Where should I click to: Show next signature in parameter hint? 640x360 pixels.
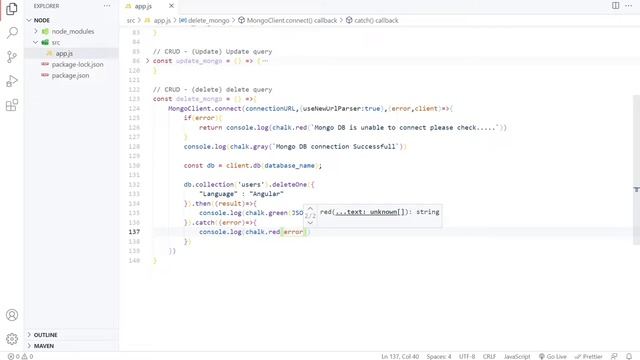pos(310,223)
